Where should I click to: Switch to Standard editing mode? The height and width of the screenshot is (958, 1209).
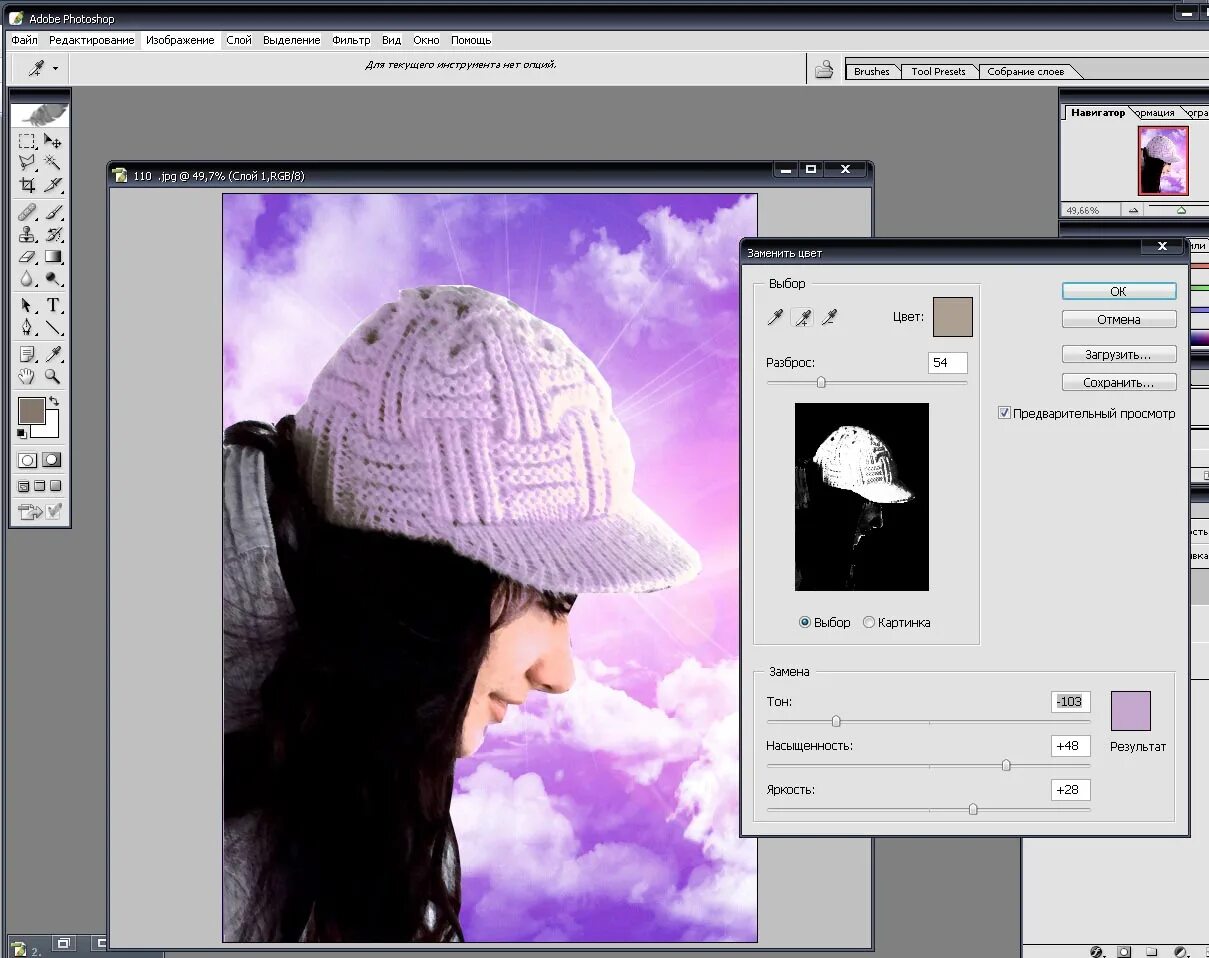point(28,460)
